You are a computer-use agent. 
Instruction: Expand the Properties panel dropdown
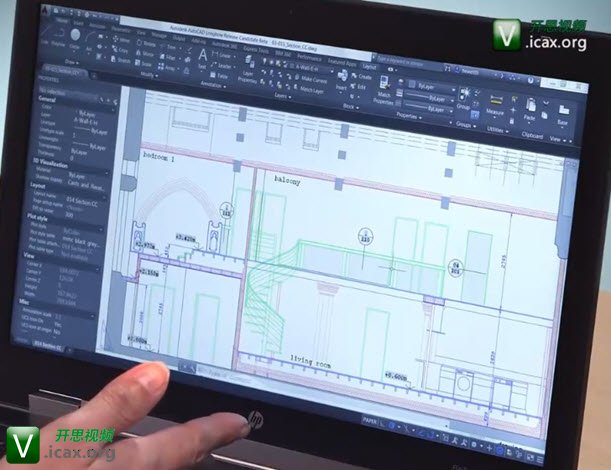(409, 115)
